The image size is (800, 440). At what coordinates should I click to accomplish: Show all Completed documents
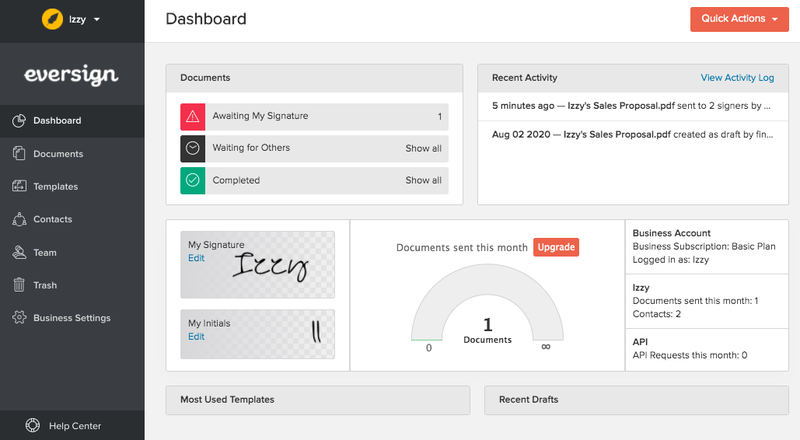tap(423, 180)
